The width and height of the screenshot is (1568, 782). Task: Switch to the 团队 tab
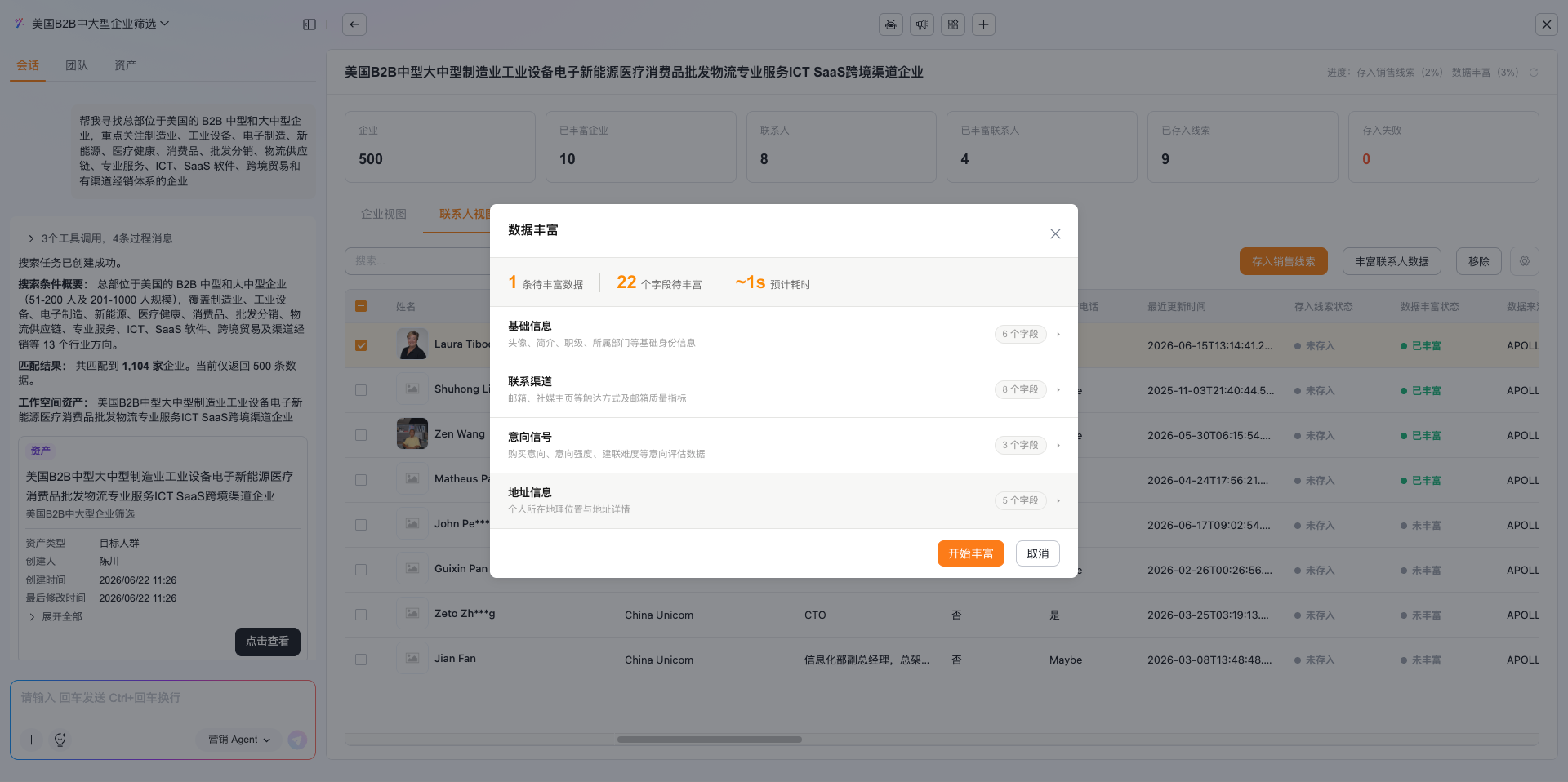click(x=77, y=65)
